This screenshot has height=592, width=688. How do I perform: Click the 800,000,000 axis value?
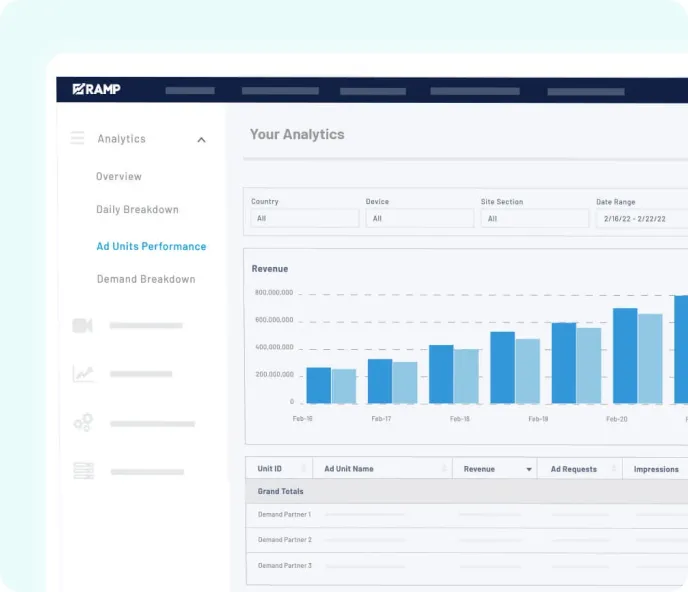274,292
